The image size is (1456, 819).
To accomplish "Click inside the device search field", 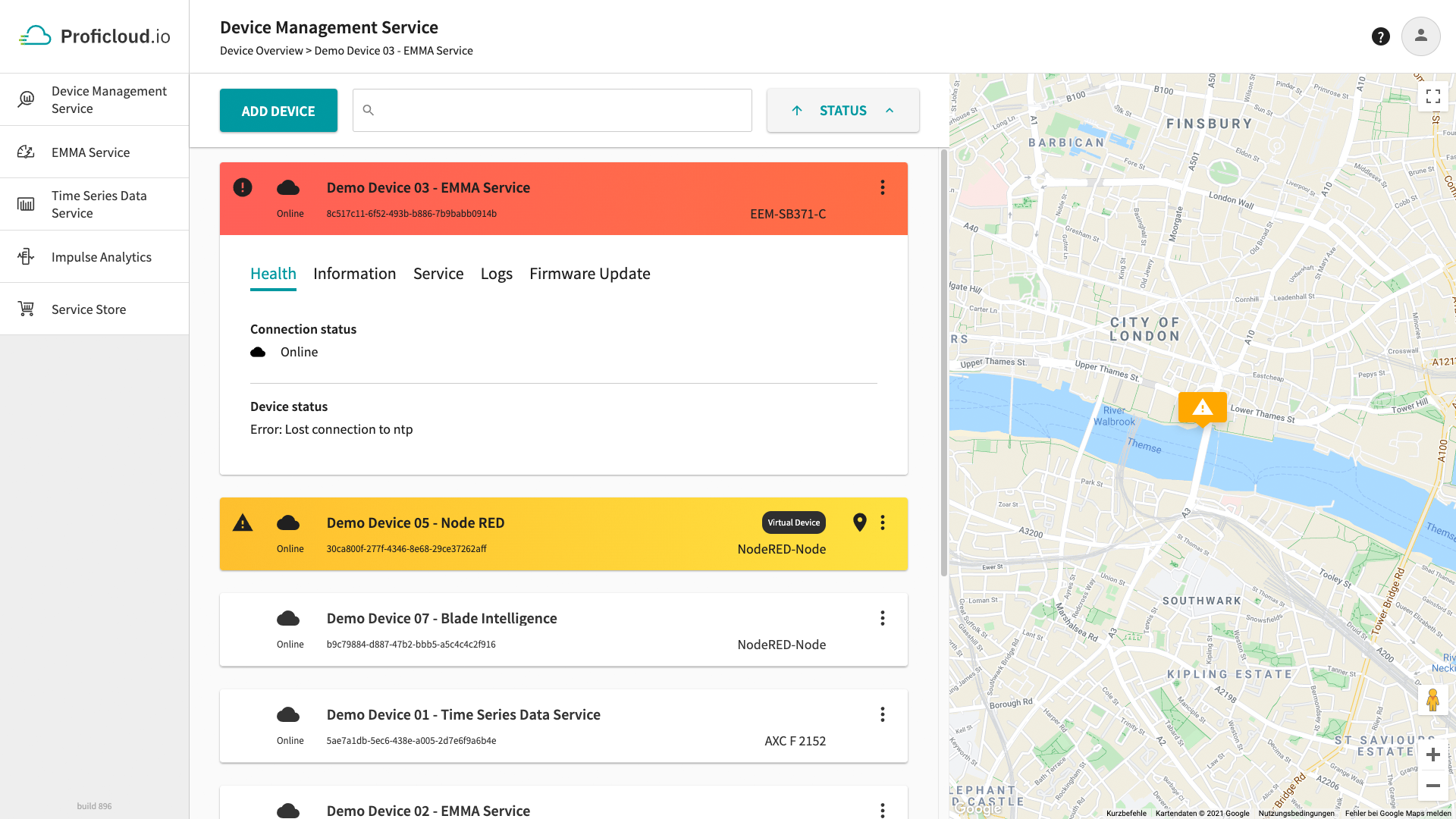I will [552, 110].
